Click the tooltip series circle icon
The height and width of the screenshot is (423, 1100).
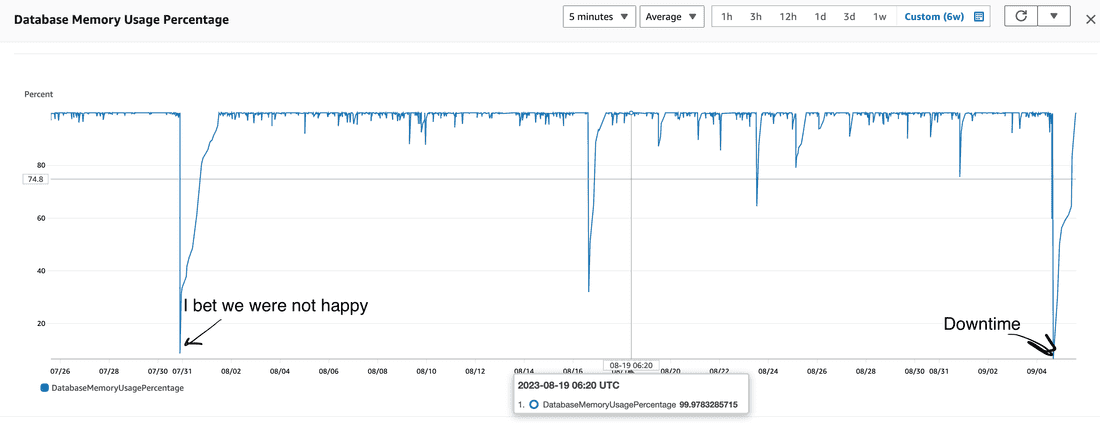pos(534,404)
